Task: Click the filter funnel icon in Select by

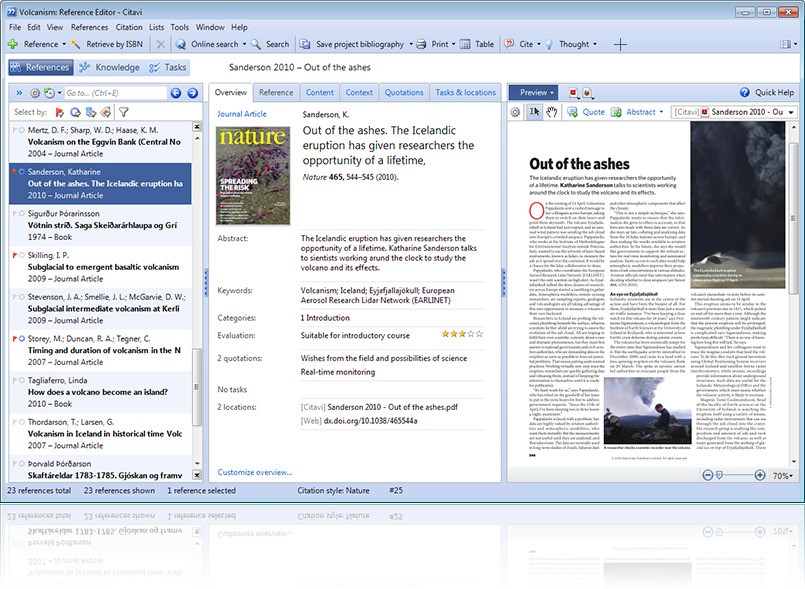Action: [x=124, y=112]
